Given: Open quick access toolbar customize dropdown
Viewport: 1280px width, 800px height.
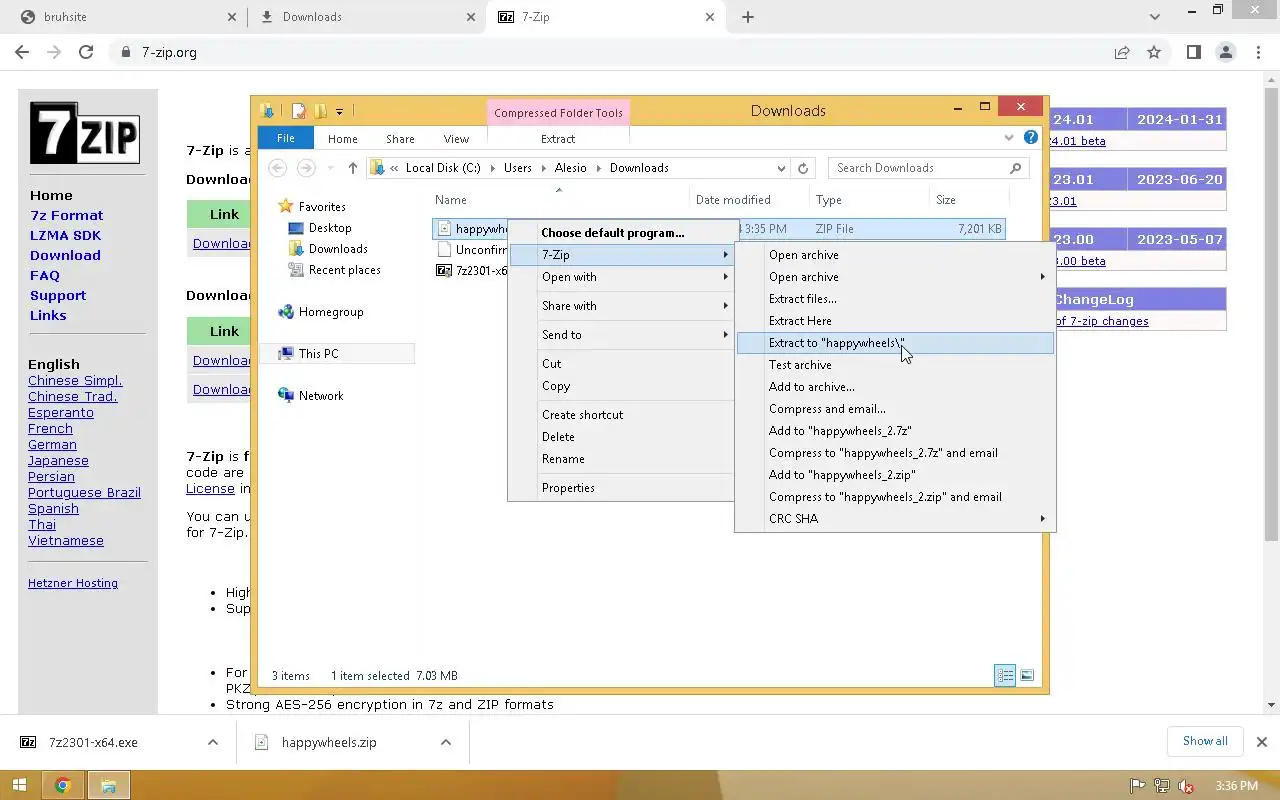Looking at the screenshot, I should pos(340,111).
